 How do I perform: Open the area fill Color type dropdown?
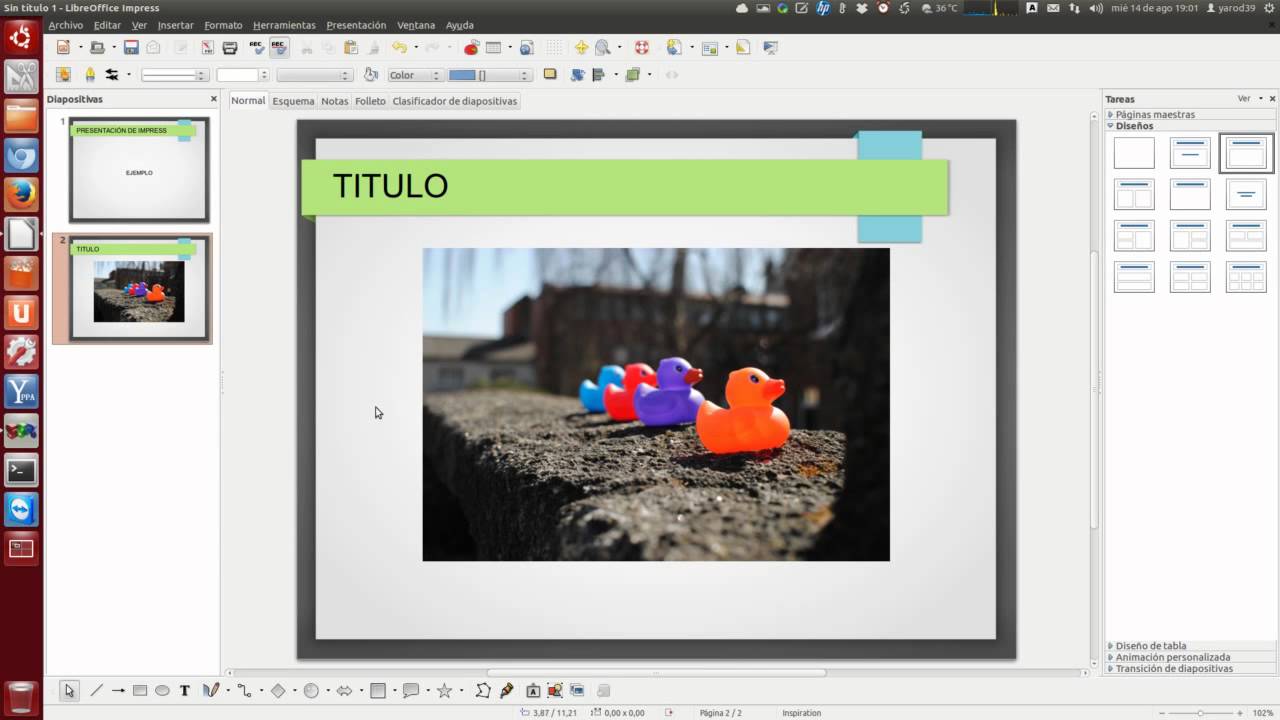414,75
